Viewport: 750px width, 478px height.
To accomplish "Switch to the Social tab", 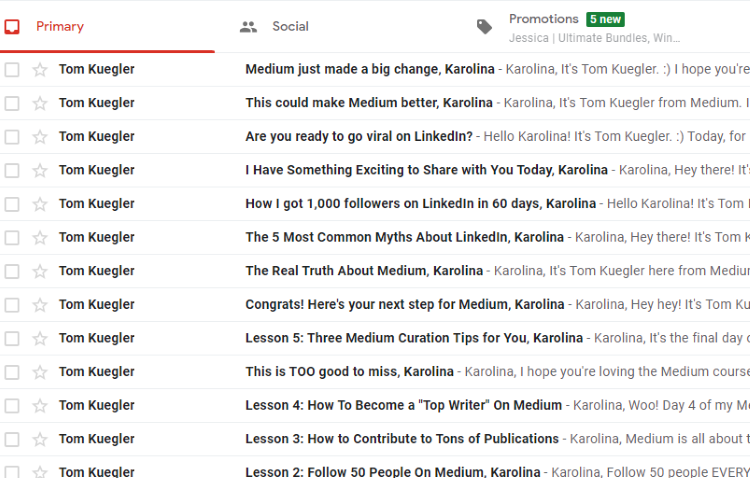I will 290,26.
